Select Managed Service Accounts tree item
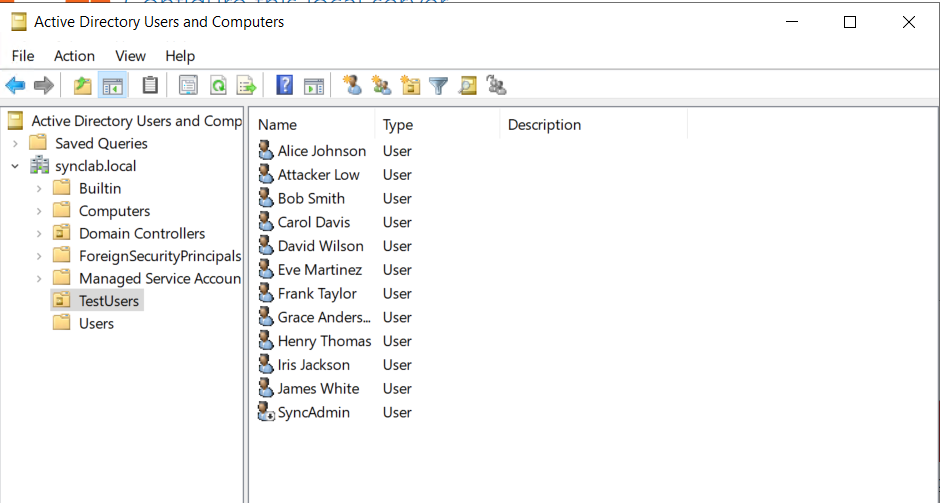This screenshot has height=503, width=940. (160, 278)
